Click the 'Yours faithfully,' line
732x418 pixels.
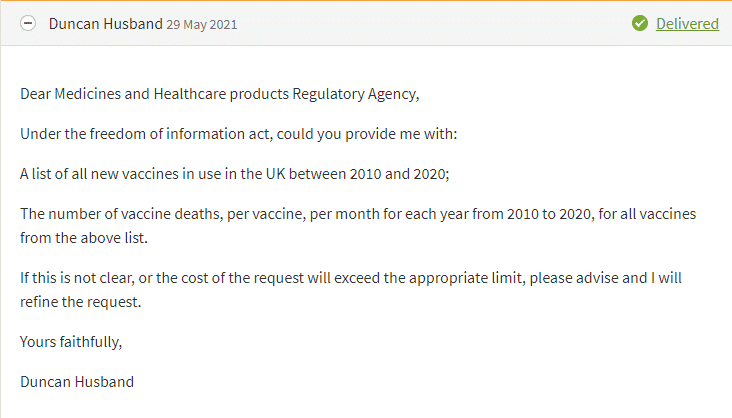pyautogui.click(x=71, y=342)
